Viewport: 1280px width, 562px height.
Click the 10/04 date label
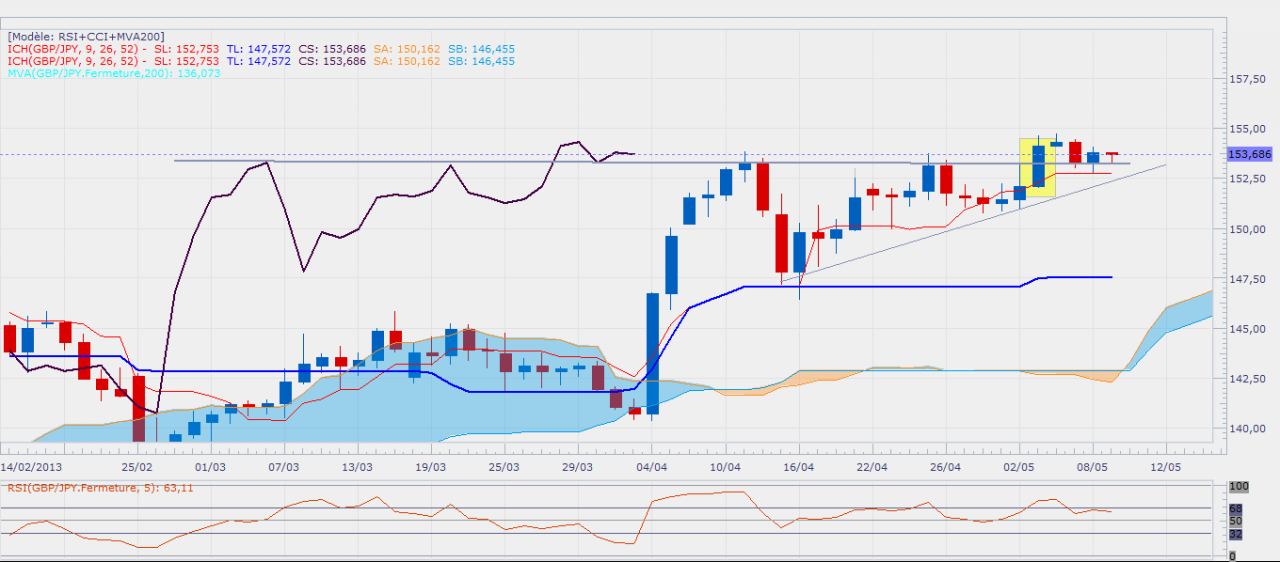[725, 466]
